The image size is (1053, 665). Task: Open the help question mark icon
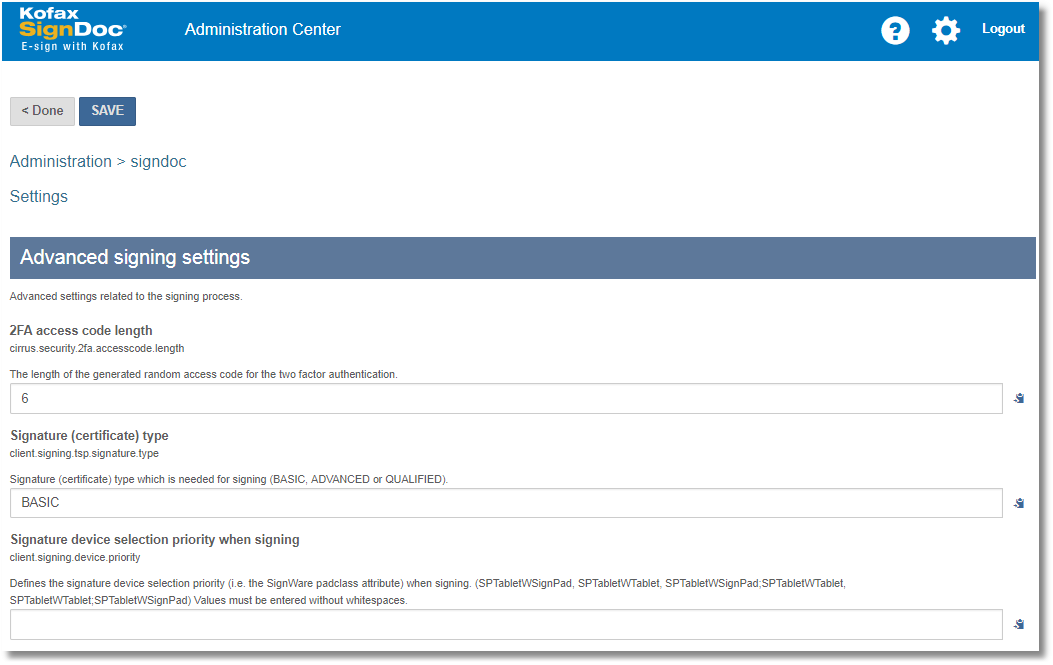tap(895, 30)
